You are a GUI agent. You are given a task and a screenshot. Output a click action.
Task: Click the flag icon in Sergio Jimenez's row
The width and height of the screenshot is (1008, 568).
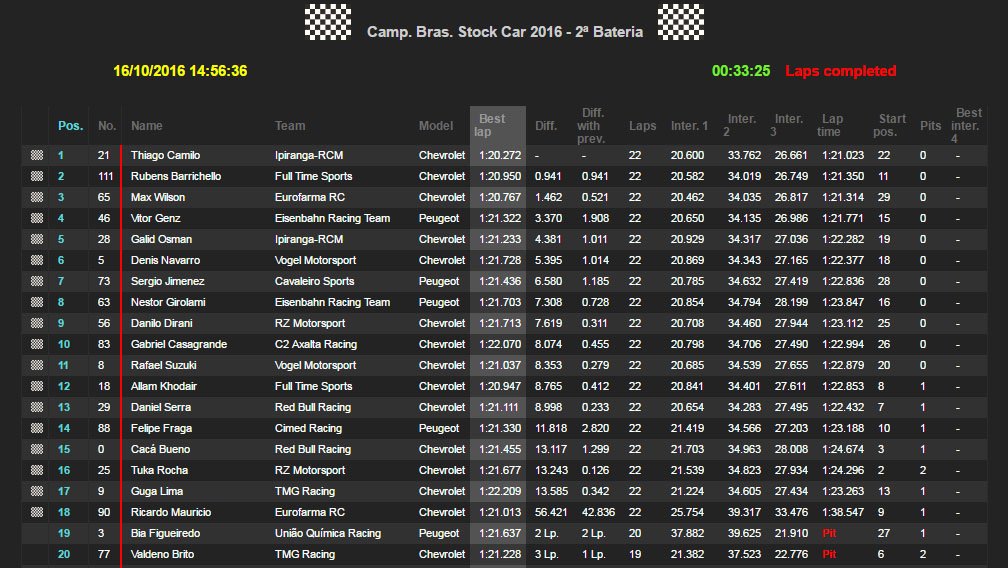click(x=37, y=281)
